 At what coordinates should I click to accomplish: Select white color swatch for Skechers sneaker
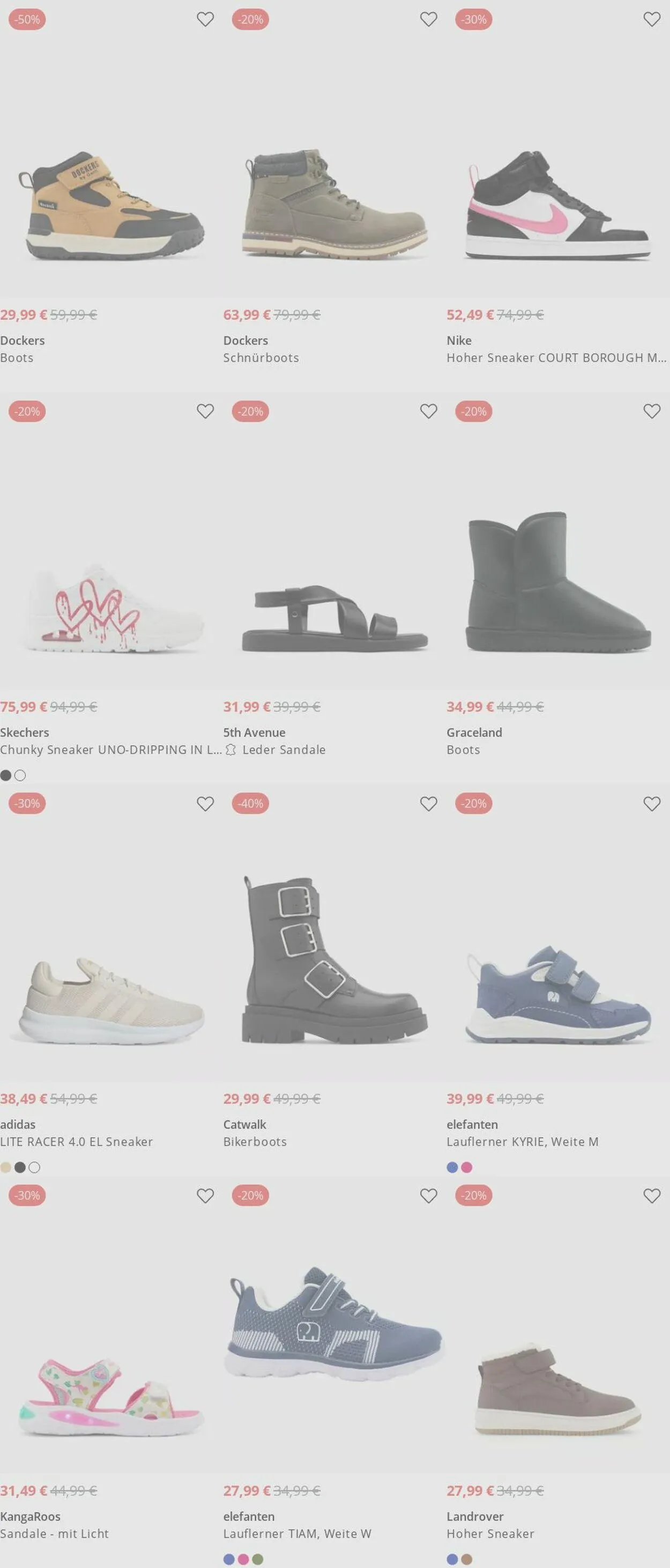click(x=20, y=776)
